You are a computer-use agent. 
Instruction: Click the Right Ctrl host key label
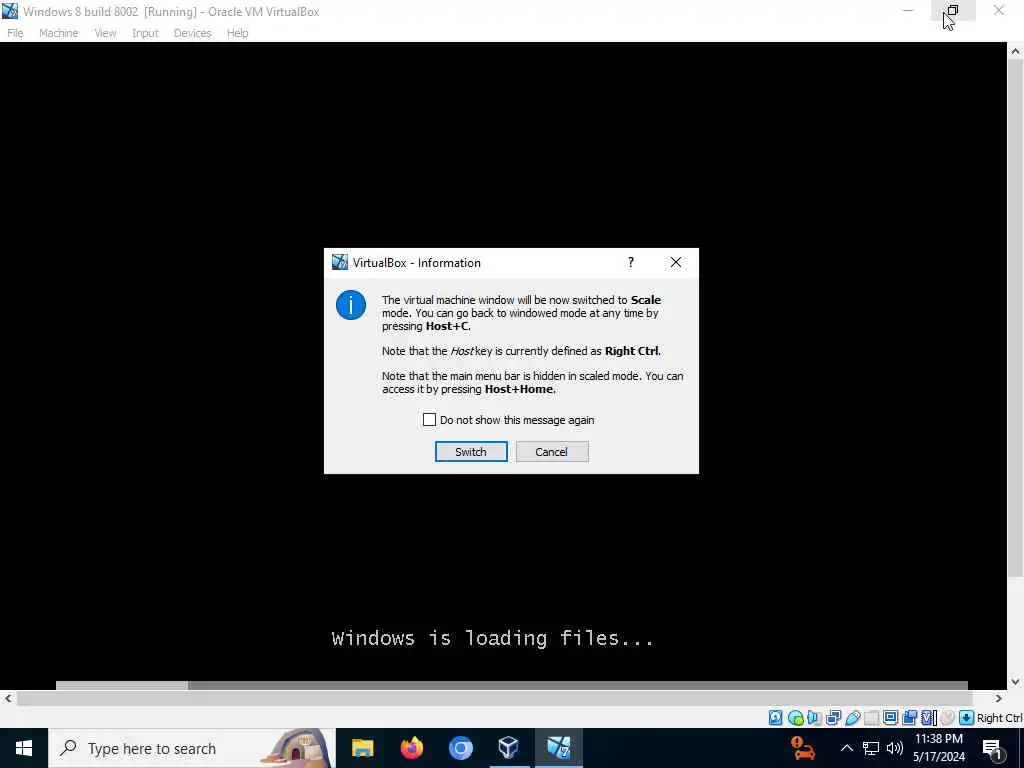[999, 718]
